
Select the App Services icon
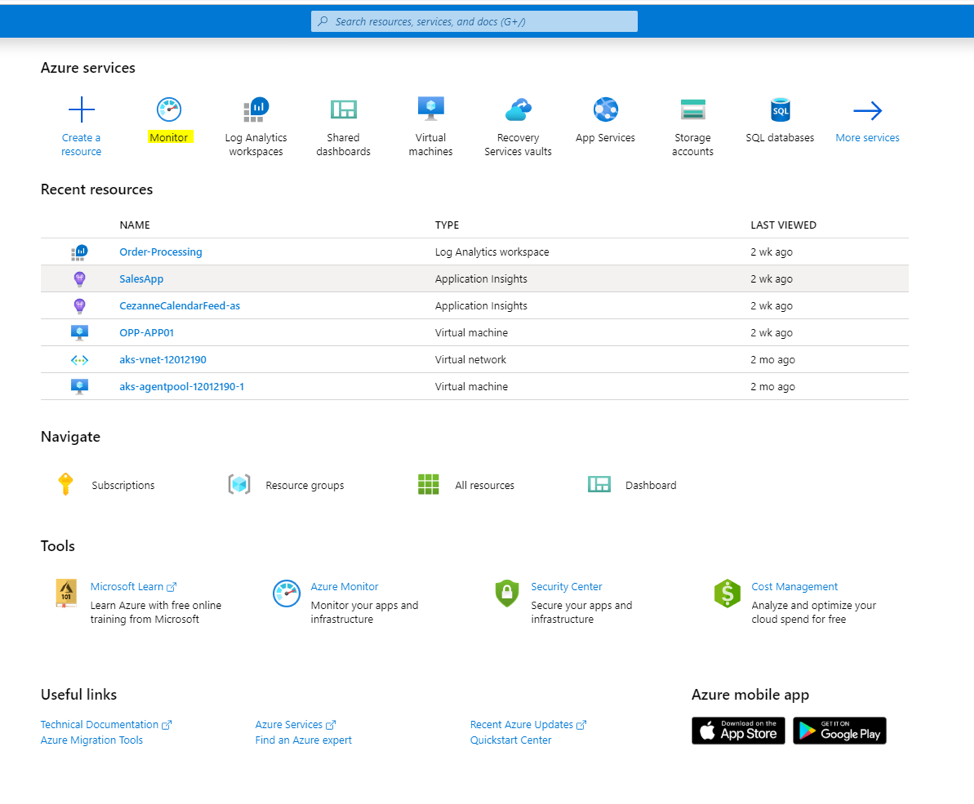(605, 110)
